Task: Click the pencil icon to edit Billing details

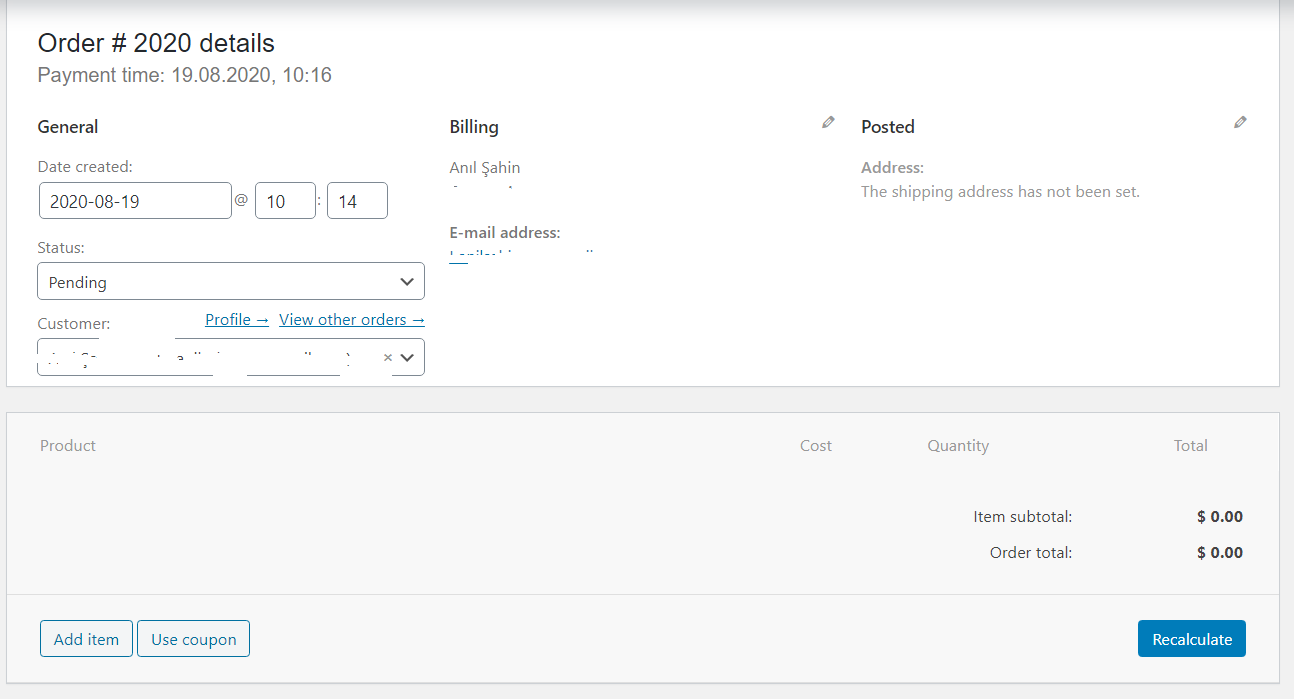Action: 828,121
